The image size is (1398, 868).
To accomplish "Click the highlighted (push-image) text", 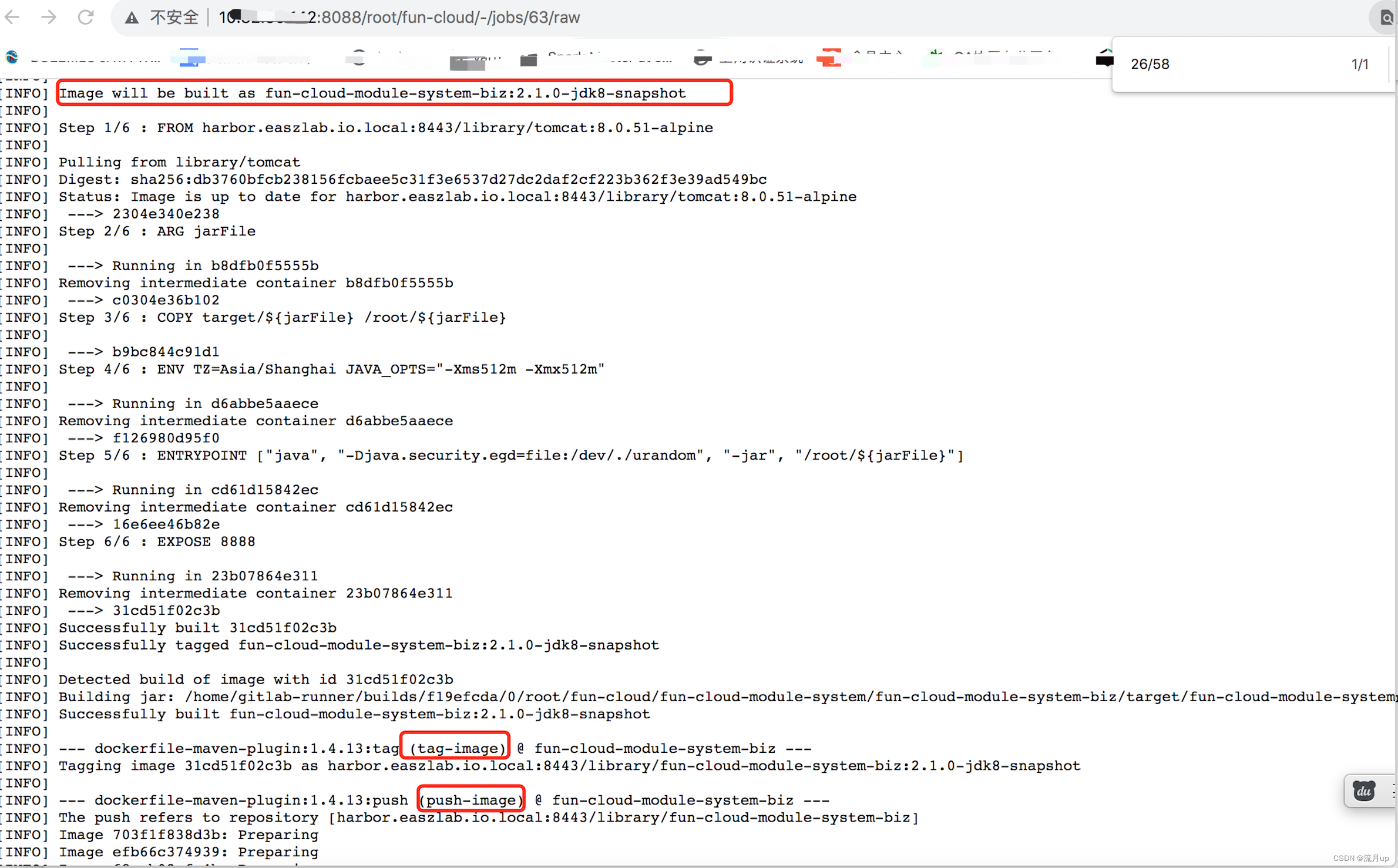I will [471, 800].
